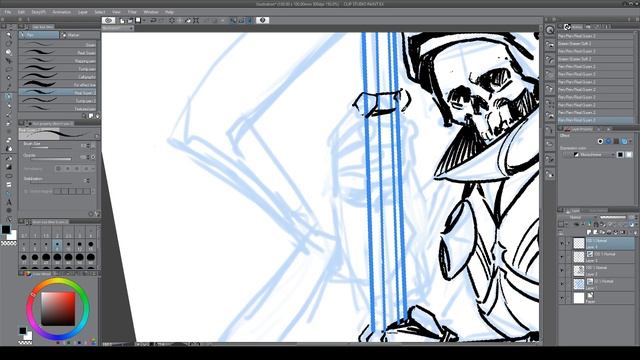640x360 pixels.
Task: Click the Brush Size stepper arrows
Action: click(88, 145)
